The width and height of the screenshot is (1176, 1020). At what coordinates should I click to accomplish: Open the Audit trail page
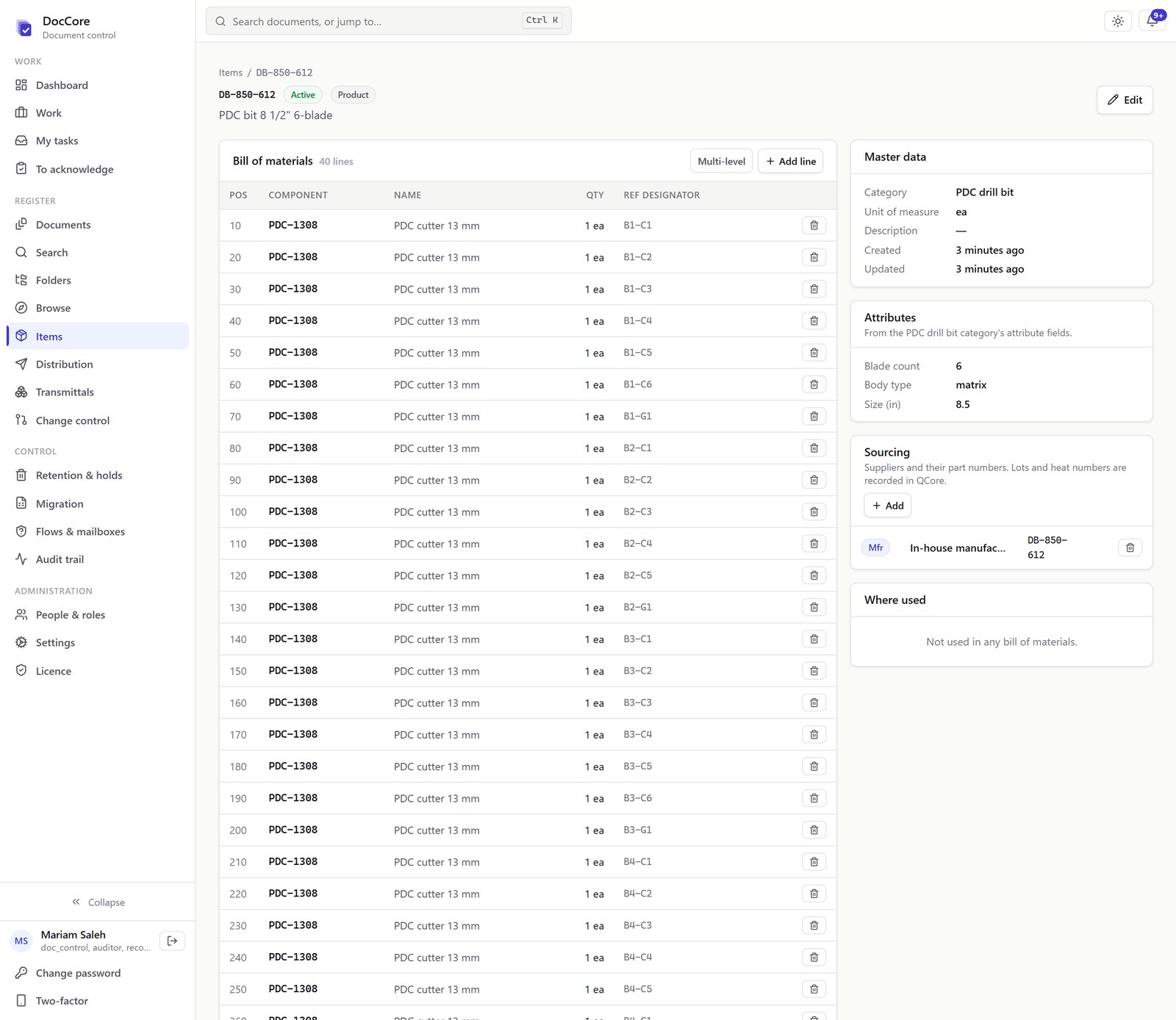click(x=97, y=559)
